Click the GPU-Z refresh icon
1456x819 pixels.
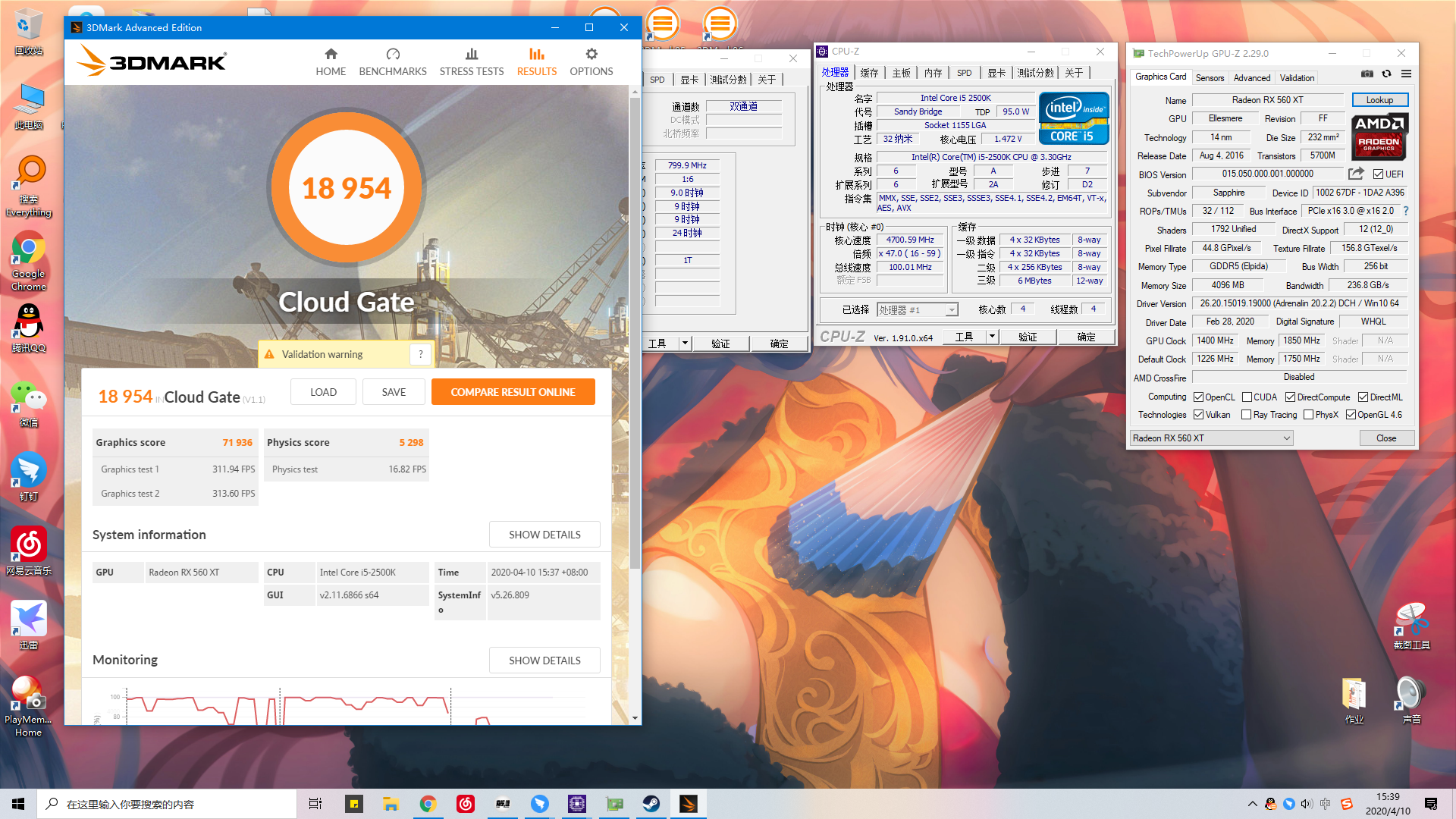pos(1386,74)
